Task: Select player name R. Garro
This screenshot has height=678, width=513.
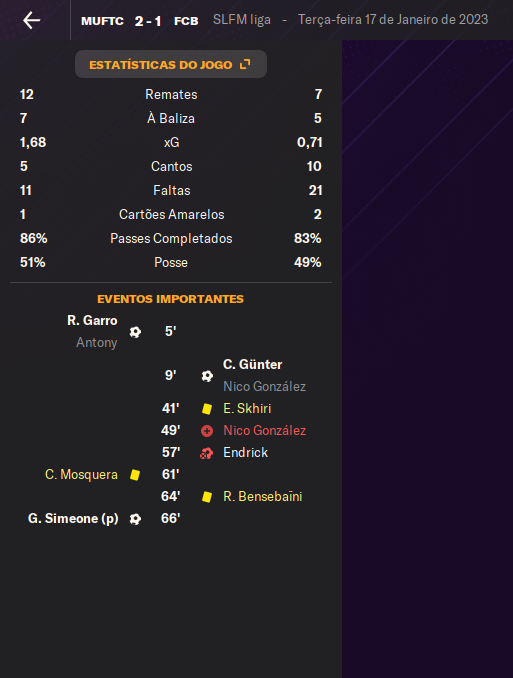Action: 92,320
